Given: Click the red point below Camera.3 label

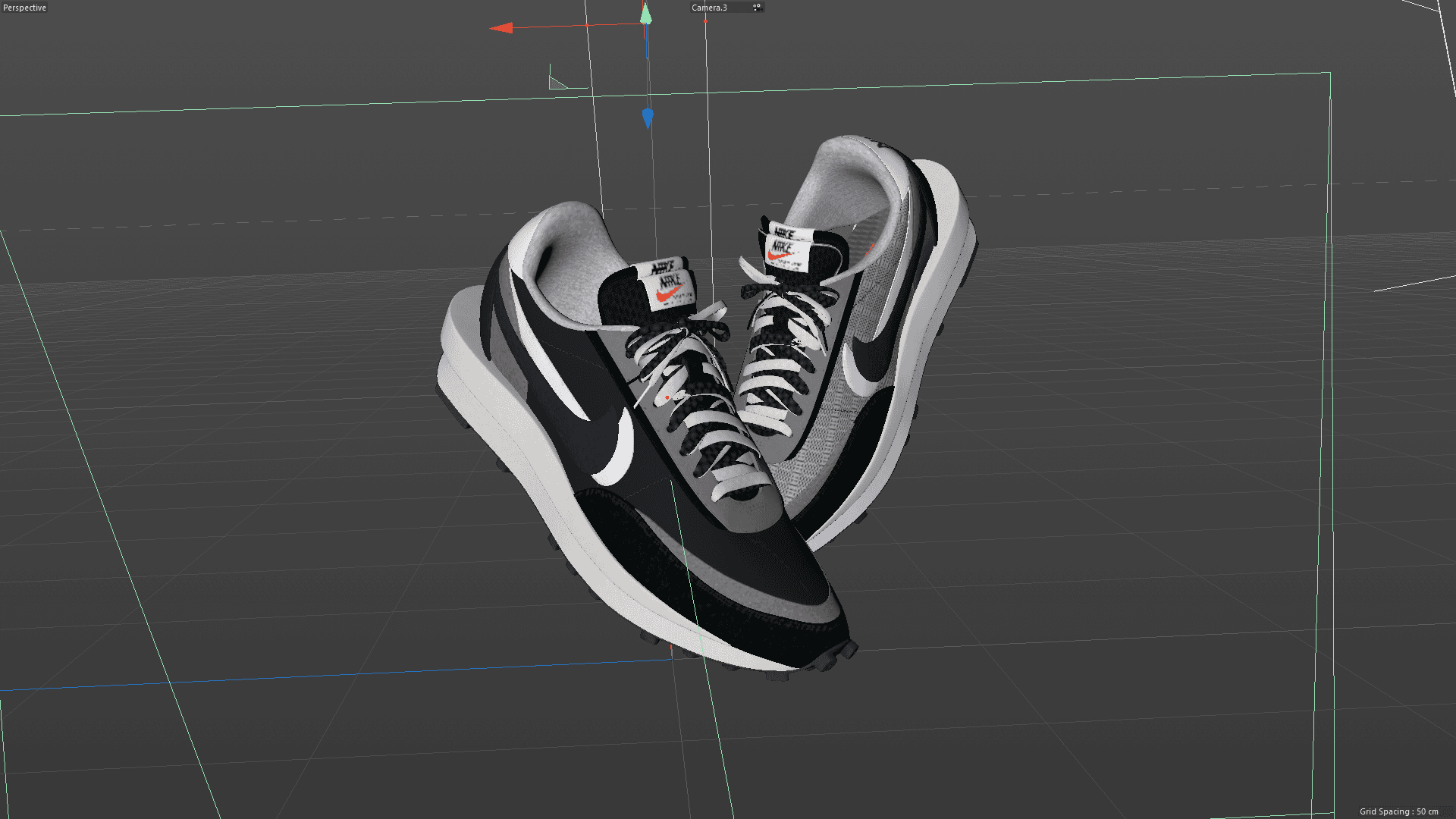Looking at the screenshot, I should coord(705,20).
